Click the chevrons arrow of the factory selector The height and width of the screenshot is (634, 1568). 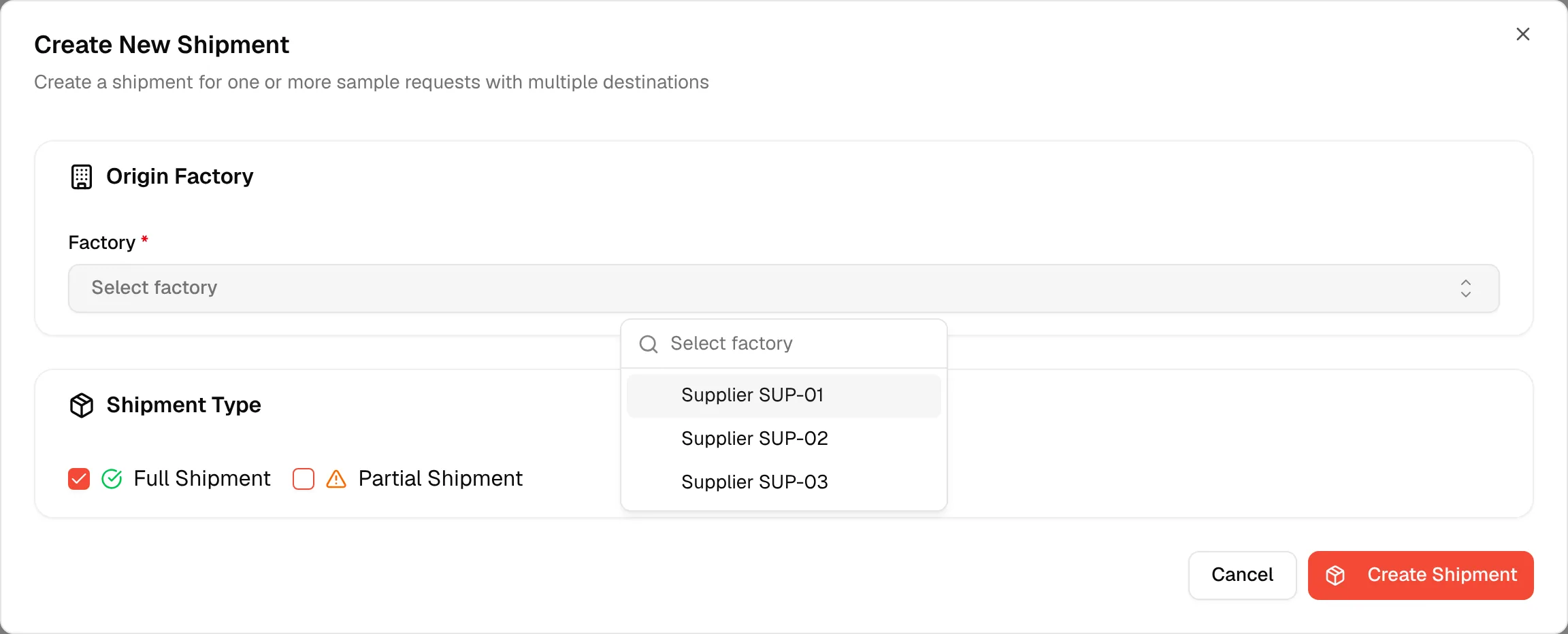click(x=1466, y=288)
